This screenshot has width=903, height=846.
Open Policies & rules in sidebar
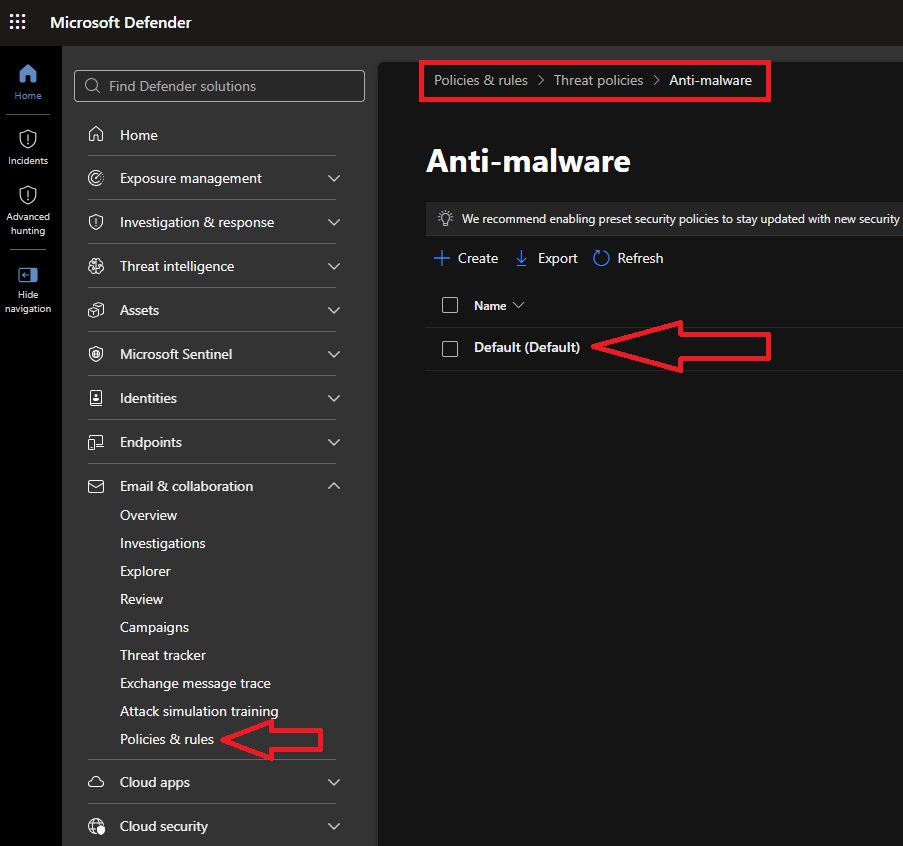167,739
